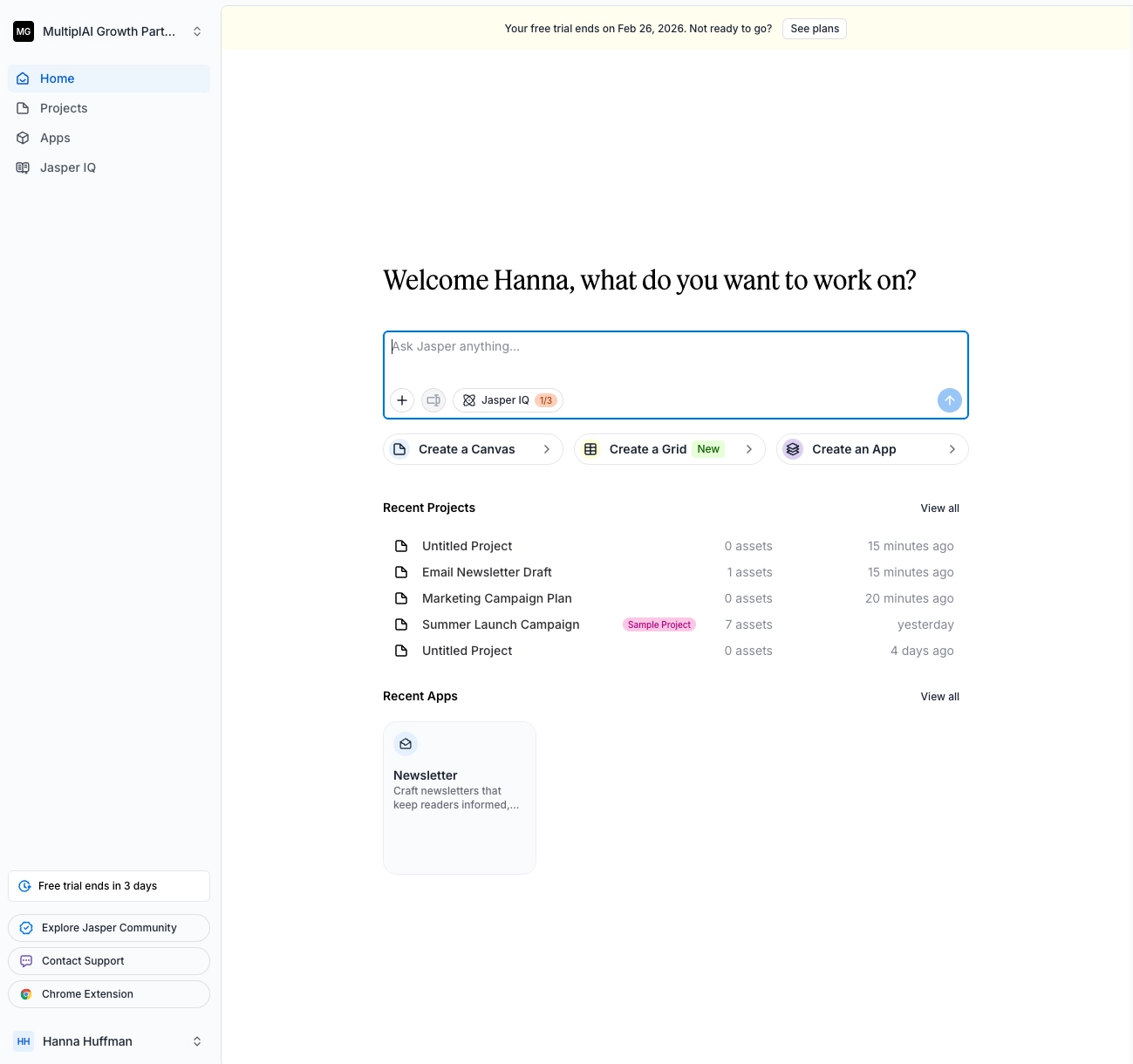1133x1064 pixels.
Task: Click the plus attachment icon in prompt box
Action: 402,400
